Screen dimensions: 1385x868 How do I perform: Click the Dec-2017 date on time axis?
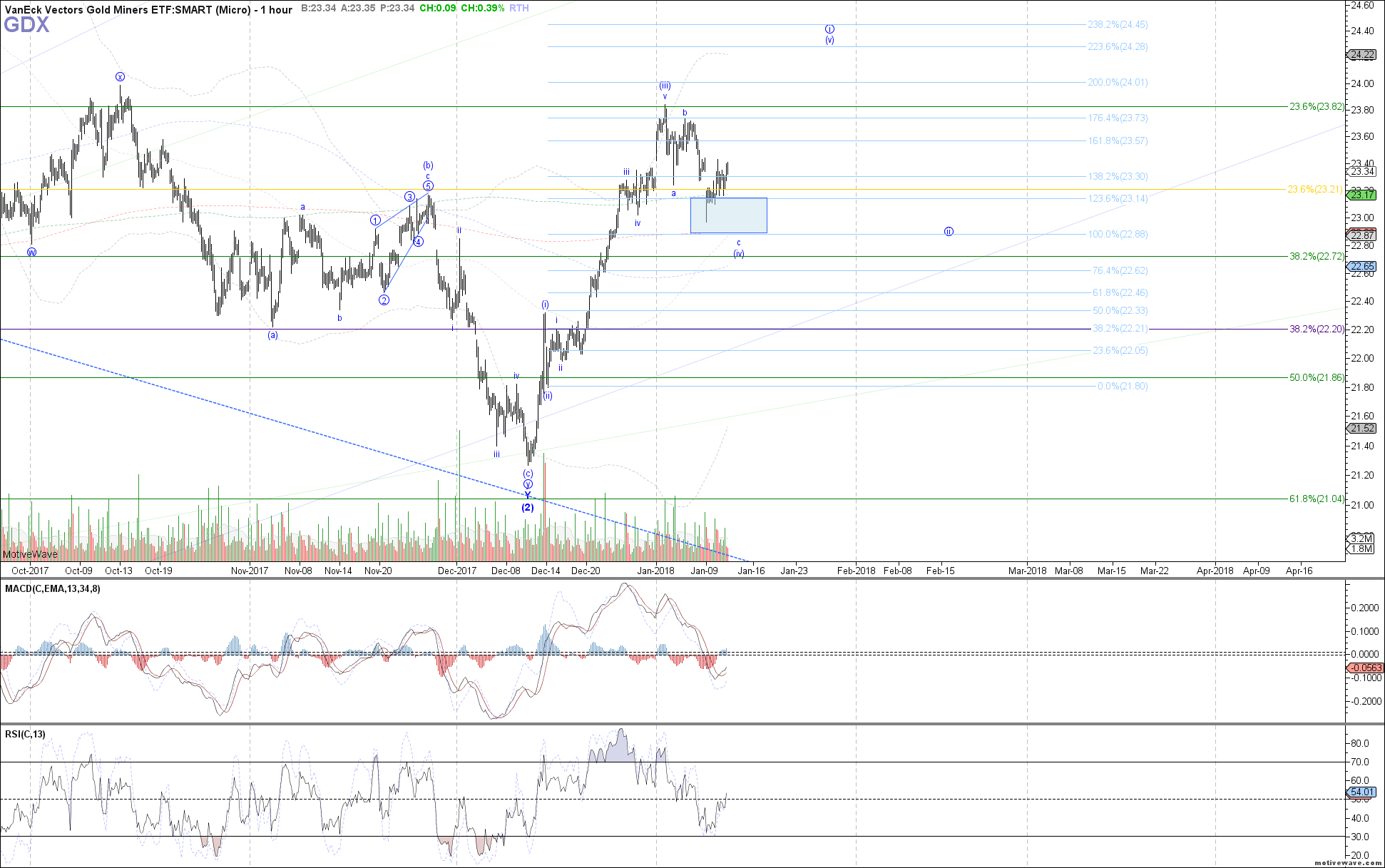click(x=457, y=571)
